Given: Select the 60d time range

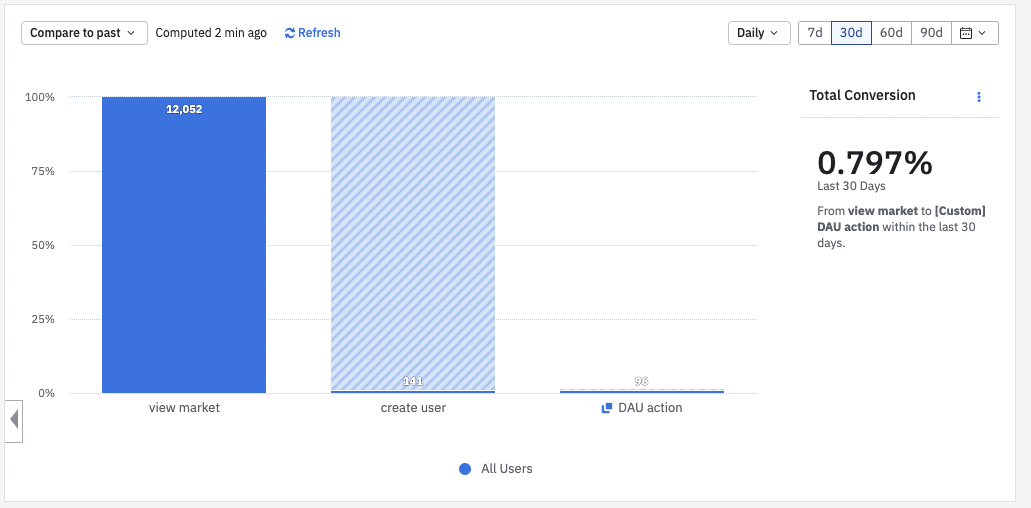Looking at the screenshot, I should click(891, 33).
